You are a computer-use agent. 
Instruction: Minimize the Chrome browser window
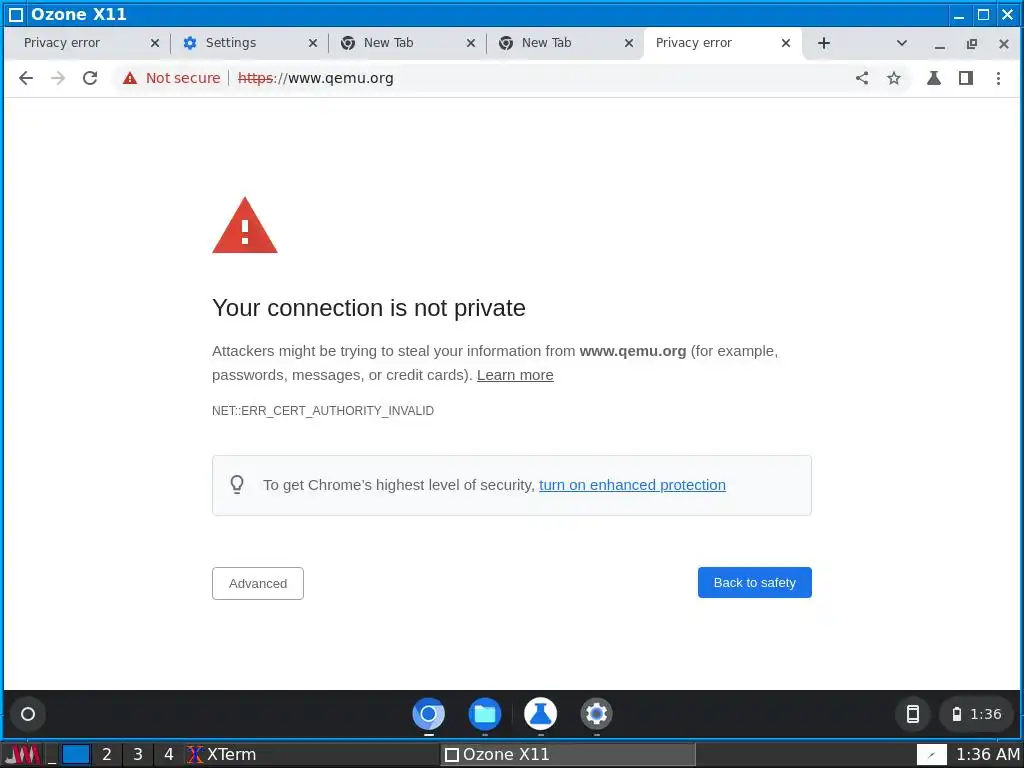(x=940, y=44)
